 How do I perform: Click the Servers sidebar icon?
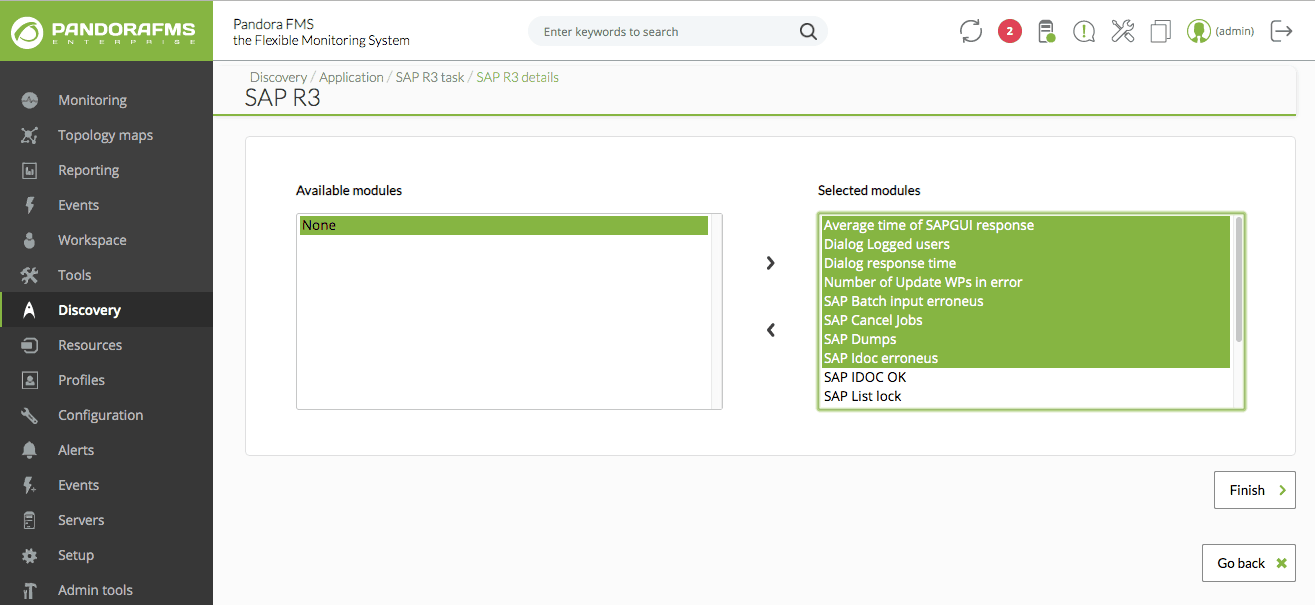point(30,520)
